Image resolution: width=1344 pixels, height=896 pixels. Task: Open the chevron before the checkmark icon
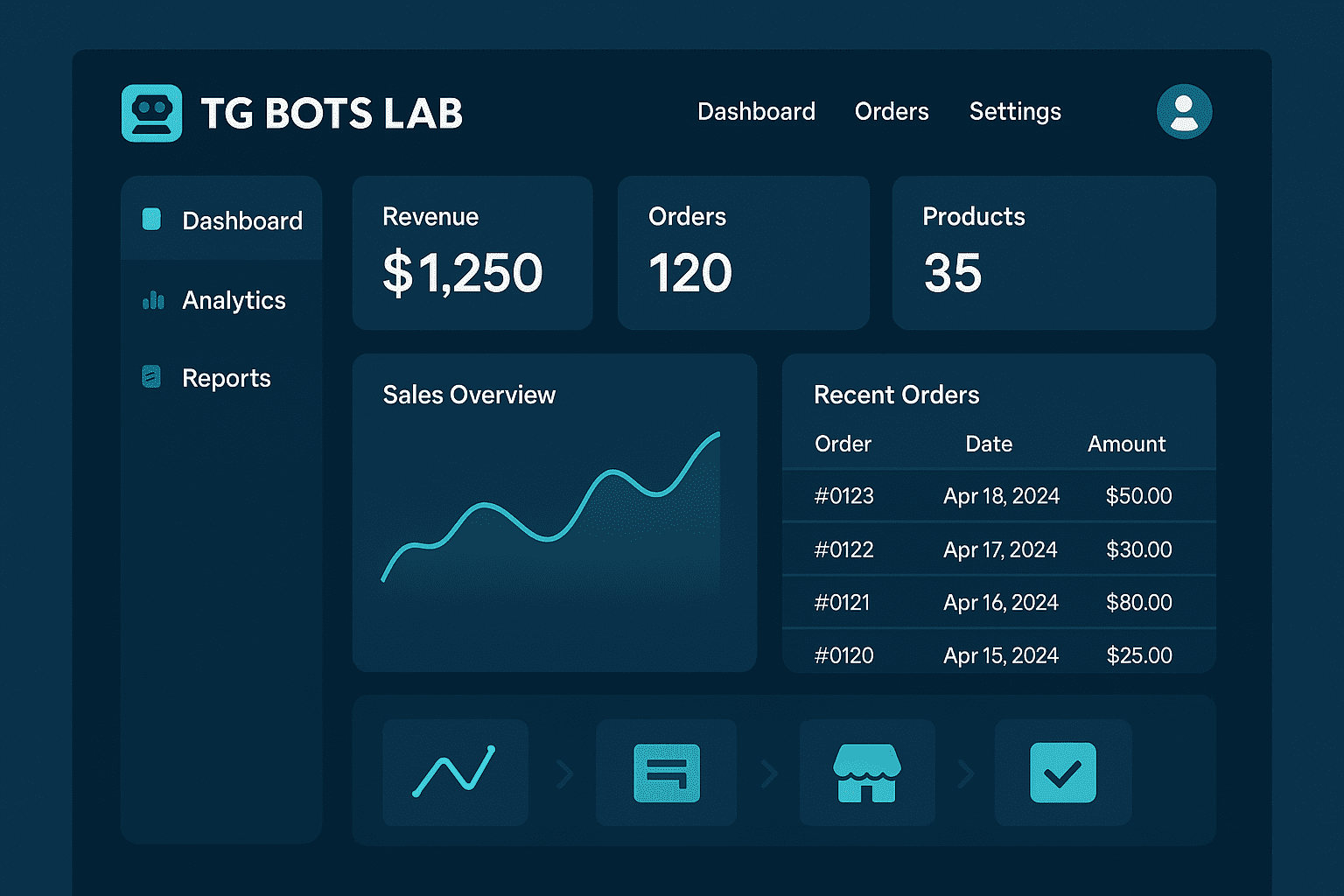pyautogui.click(x=967, y=773)
